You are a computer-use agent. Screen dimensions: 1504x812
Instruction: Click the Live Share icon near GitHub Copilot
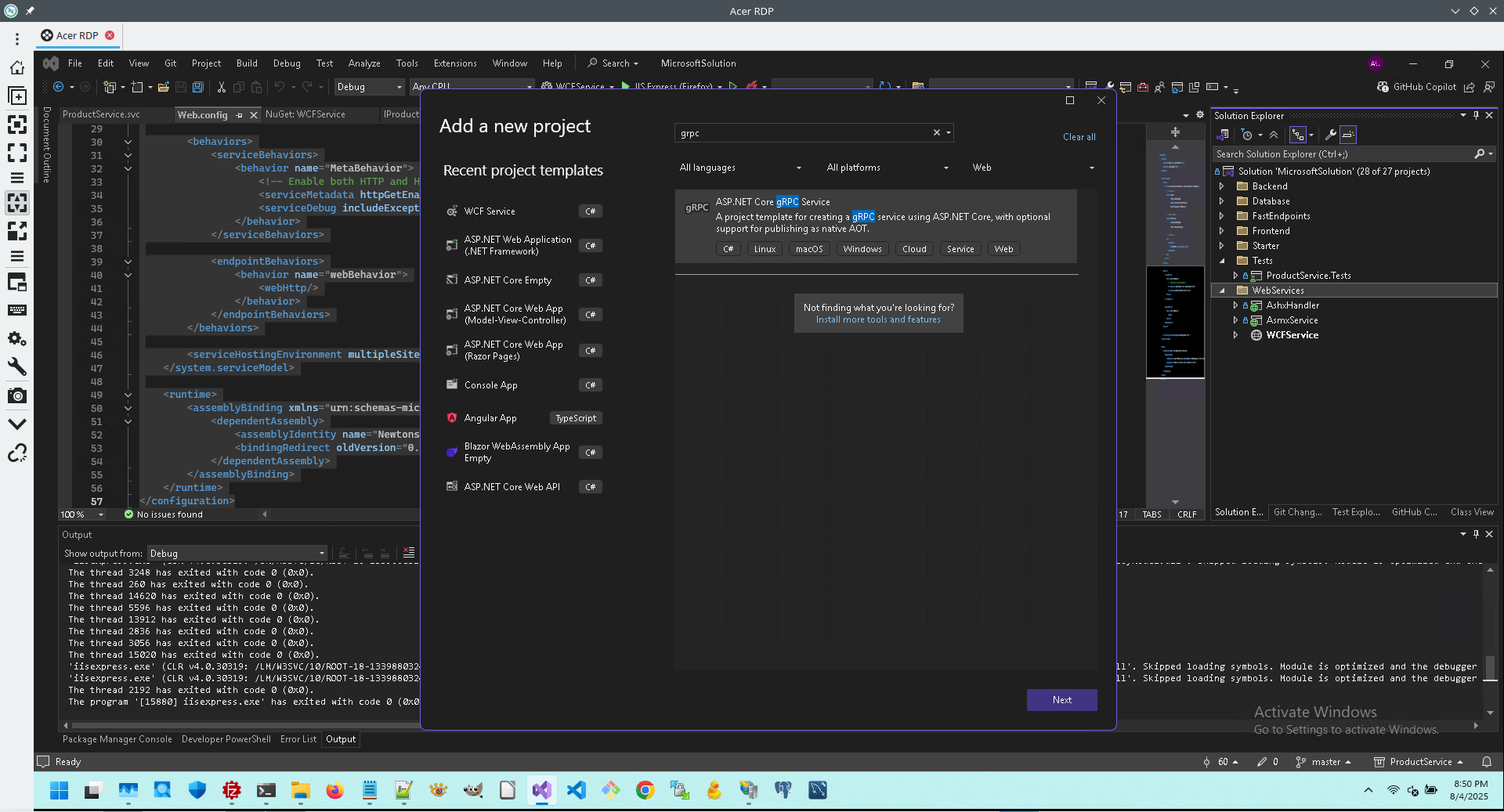pyautogui.click(x=1470, y=87)
